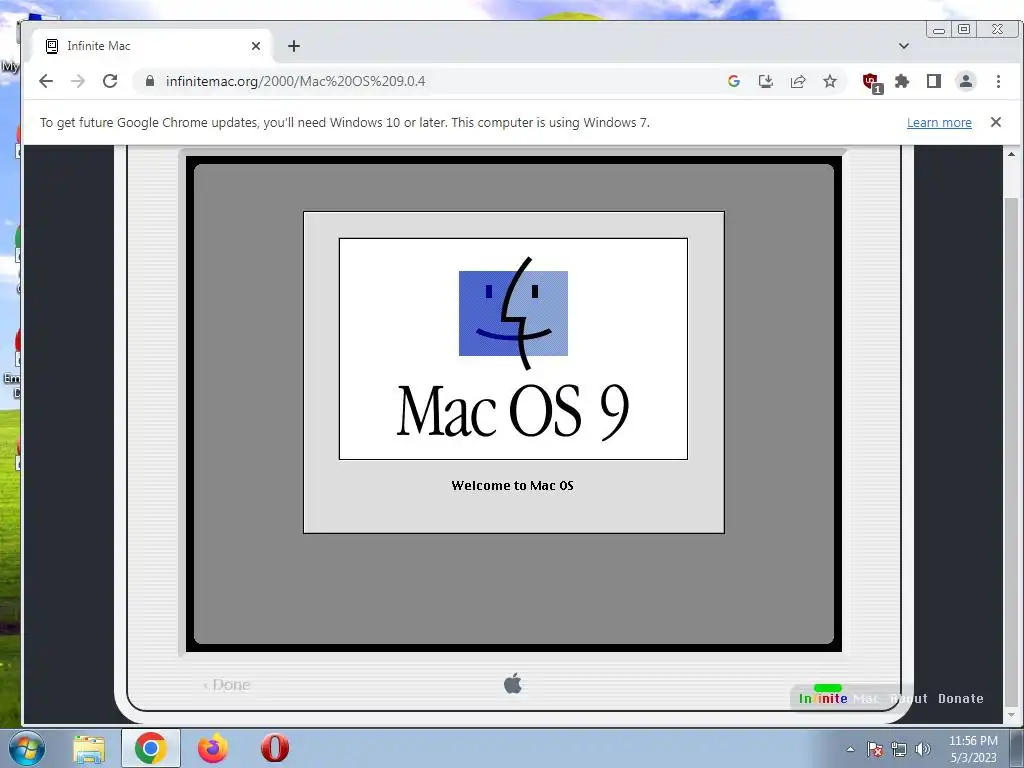Click the install app icon in address bar

(765, 81)
